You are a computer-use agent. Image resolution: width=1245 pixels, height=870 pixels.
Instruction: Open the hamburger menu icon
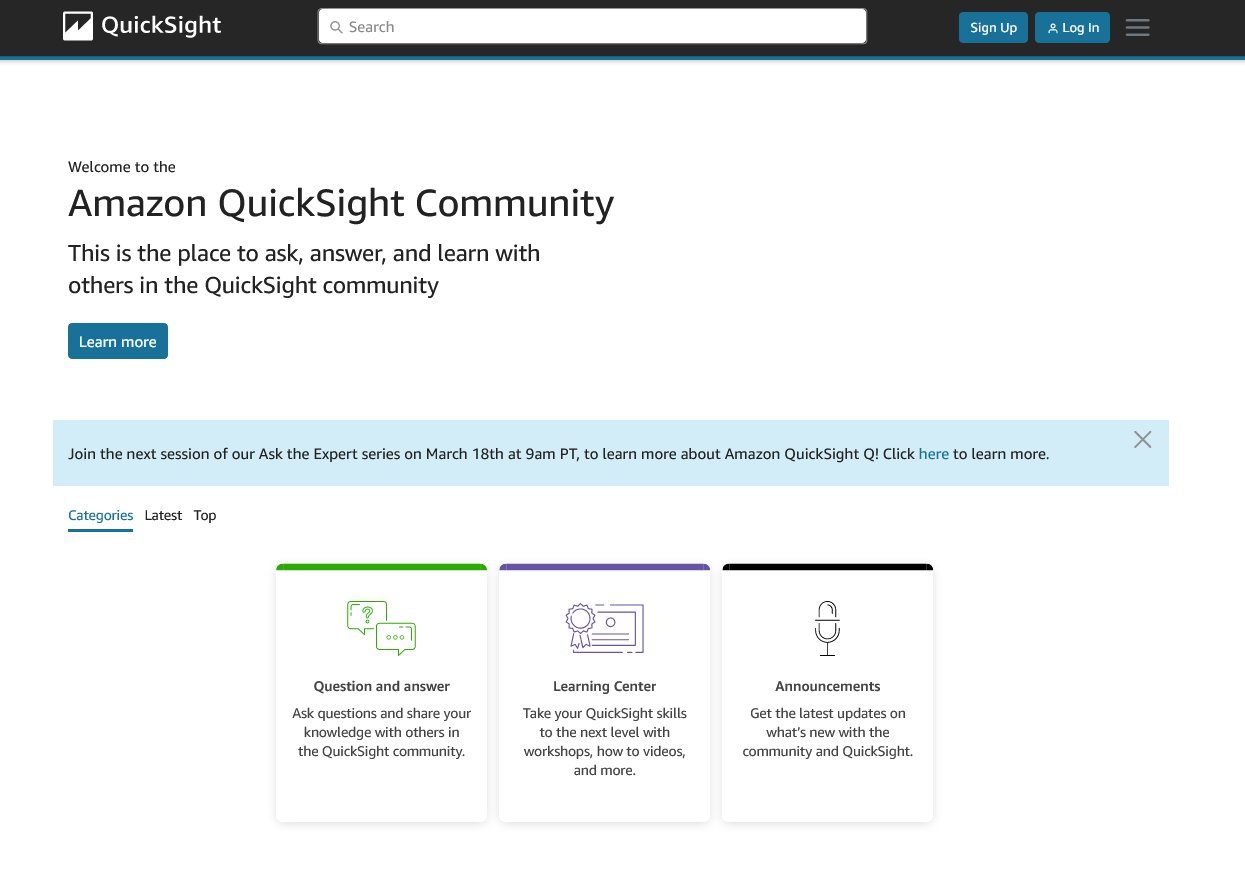click(1138, 28)
